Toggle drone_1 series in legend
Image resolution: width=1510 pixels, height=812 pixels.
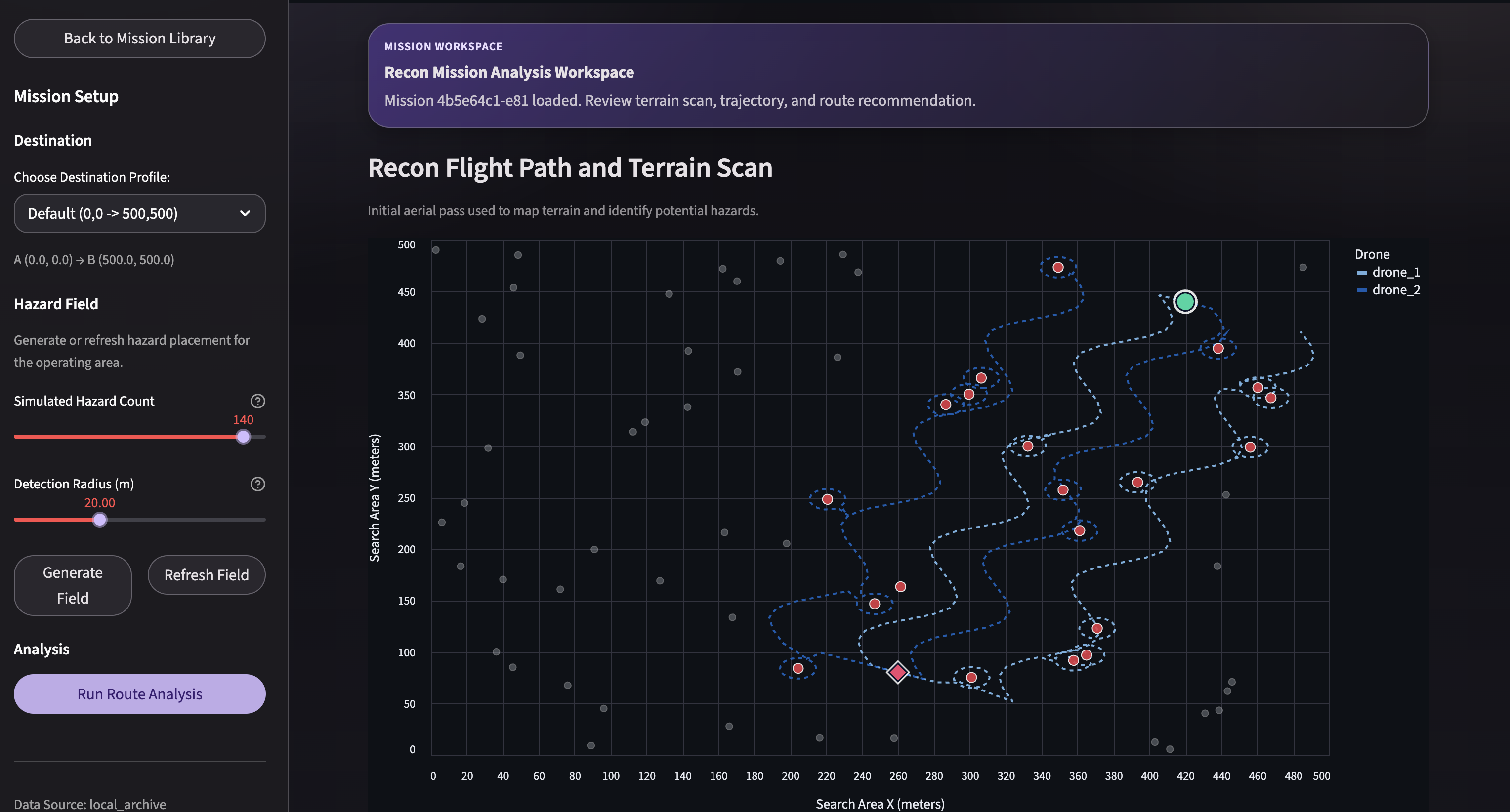click(1395, 273)
